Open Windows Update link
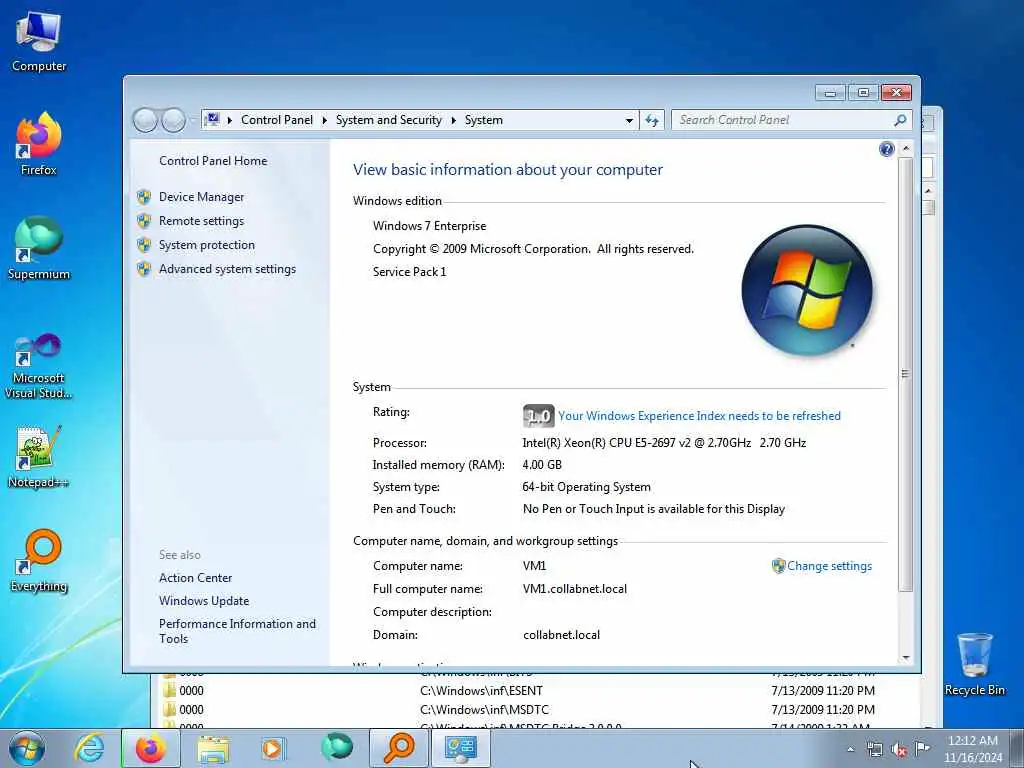 (204, 601)
